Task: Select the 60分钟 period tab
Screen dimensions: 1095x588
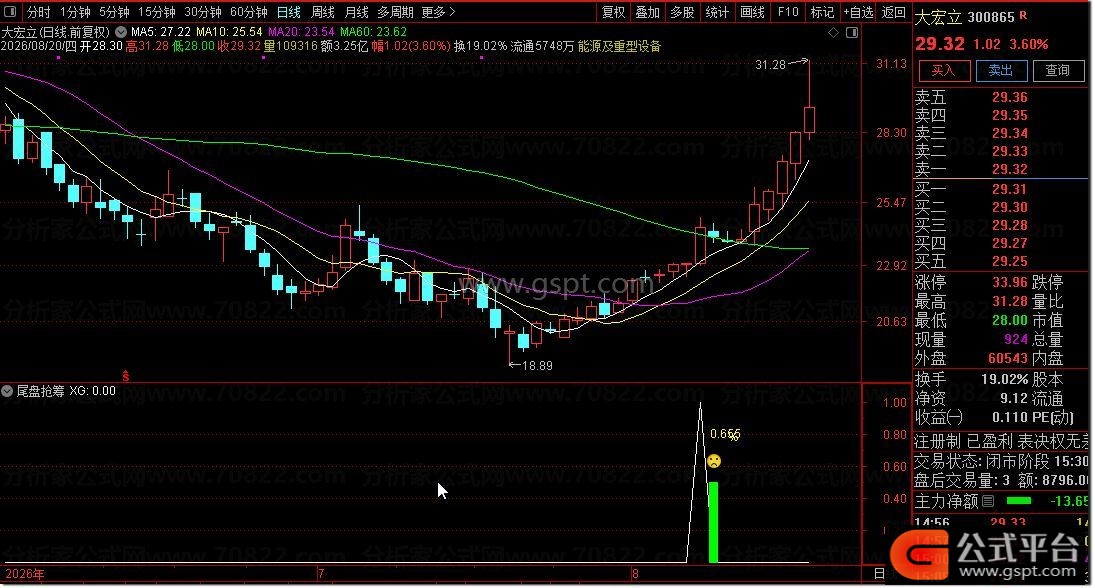Action: coord(249,12)
